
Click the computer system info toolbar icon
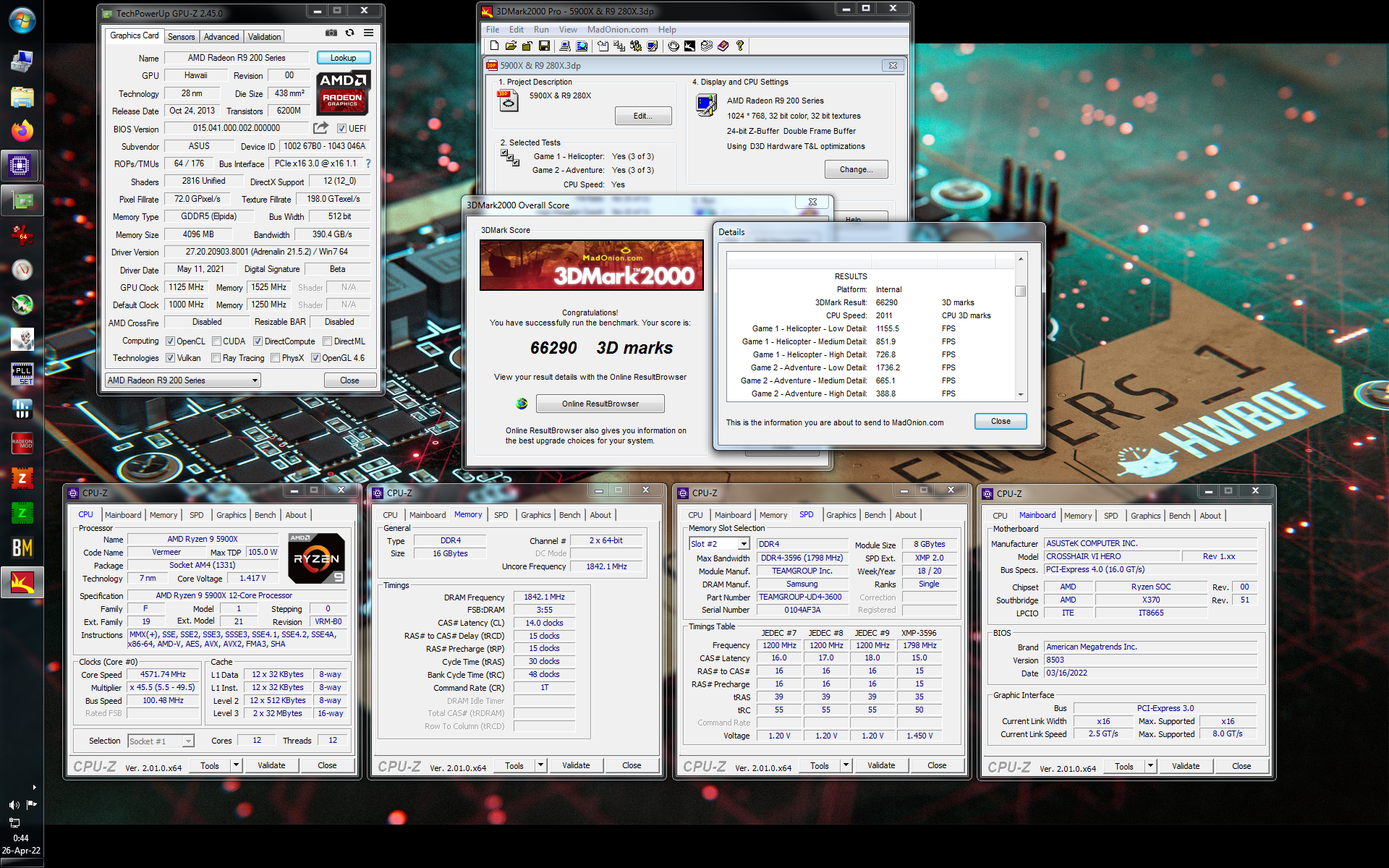tap(566, 46)
